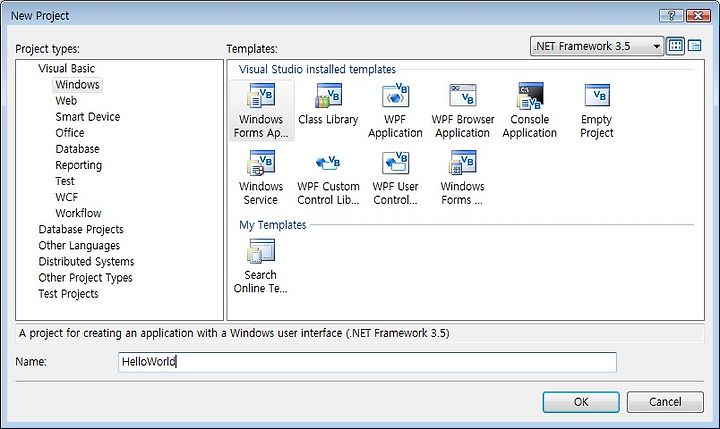The image size is (720, 429).
Task: Select the Windows Forms Application template icon
Action: pos(261,96)
